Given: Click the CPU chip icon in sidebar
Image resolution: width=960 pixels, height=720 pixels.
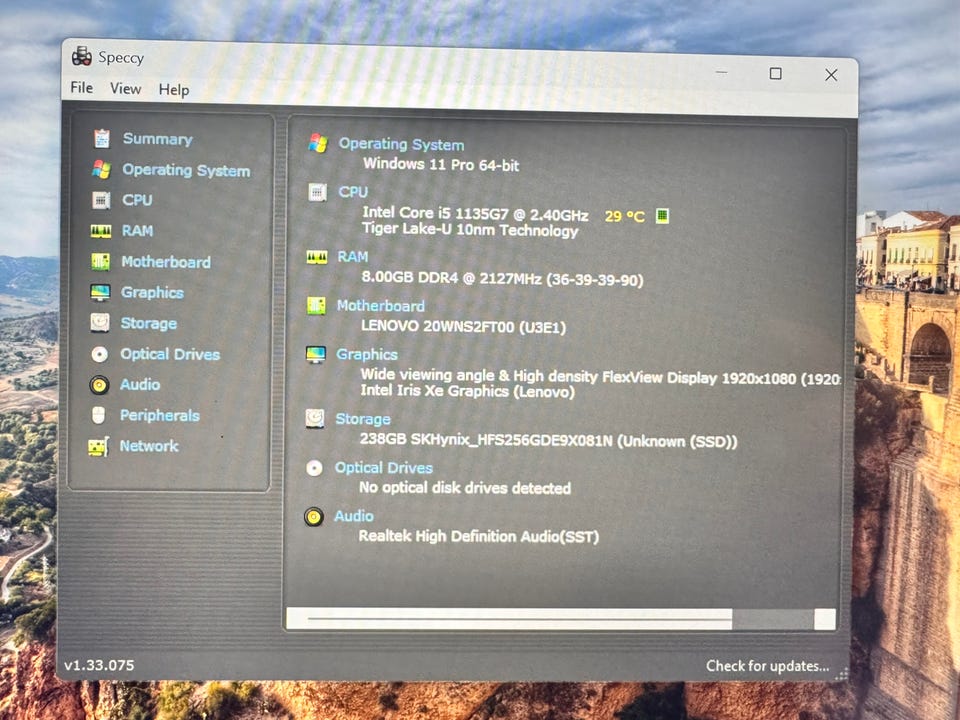Looking at the screenshot, I should tap(101, 200).
